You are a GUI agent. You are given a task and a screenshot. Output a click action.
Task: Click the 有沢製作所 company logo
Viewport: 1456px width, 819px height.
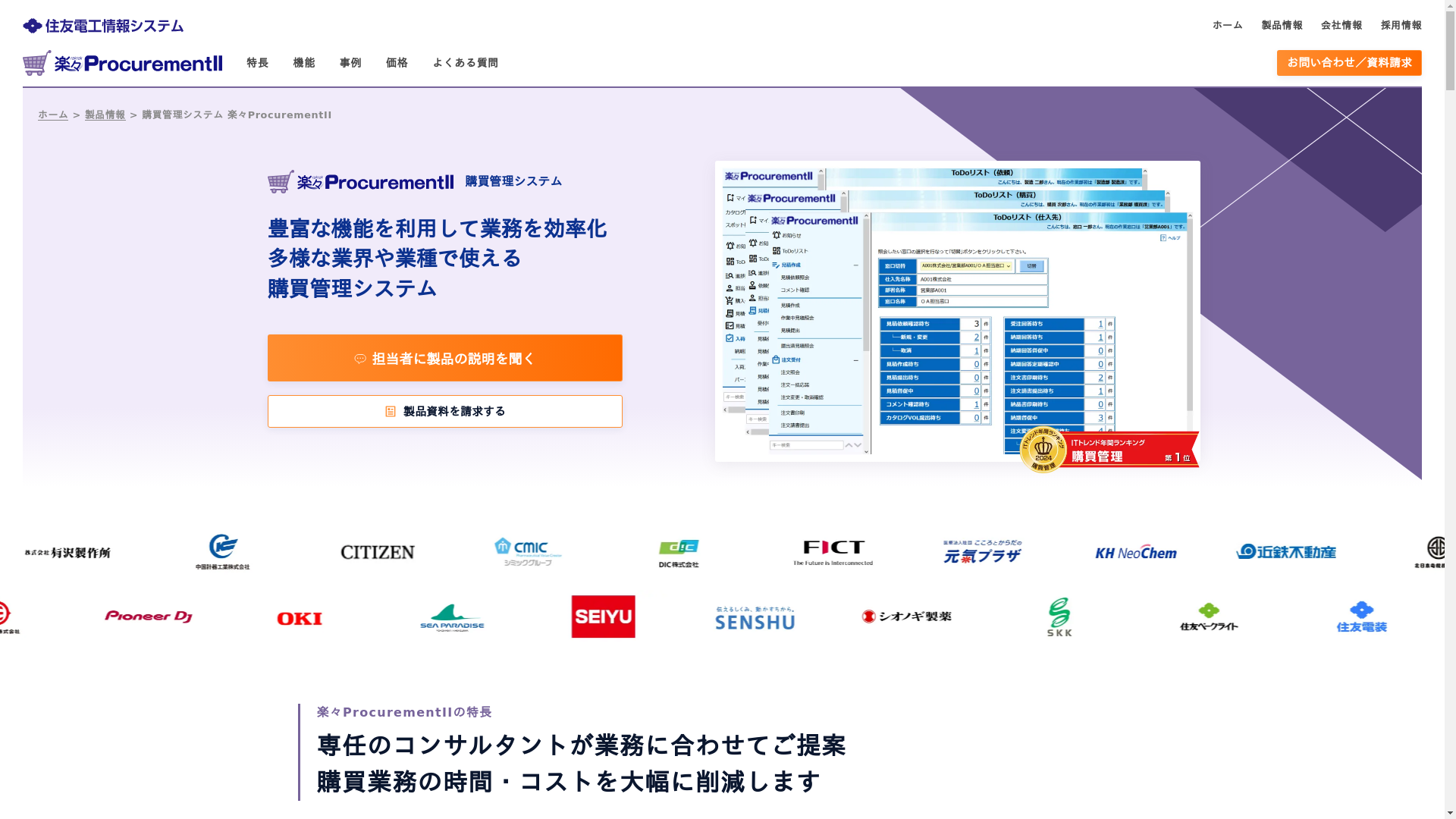(x=67, y=553)
